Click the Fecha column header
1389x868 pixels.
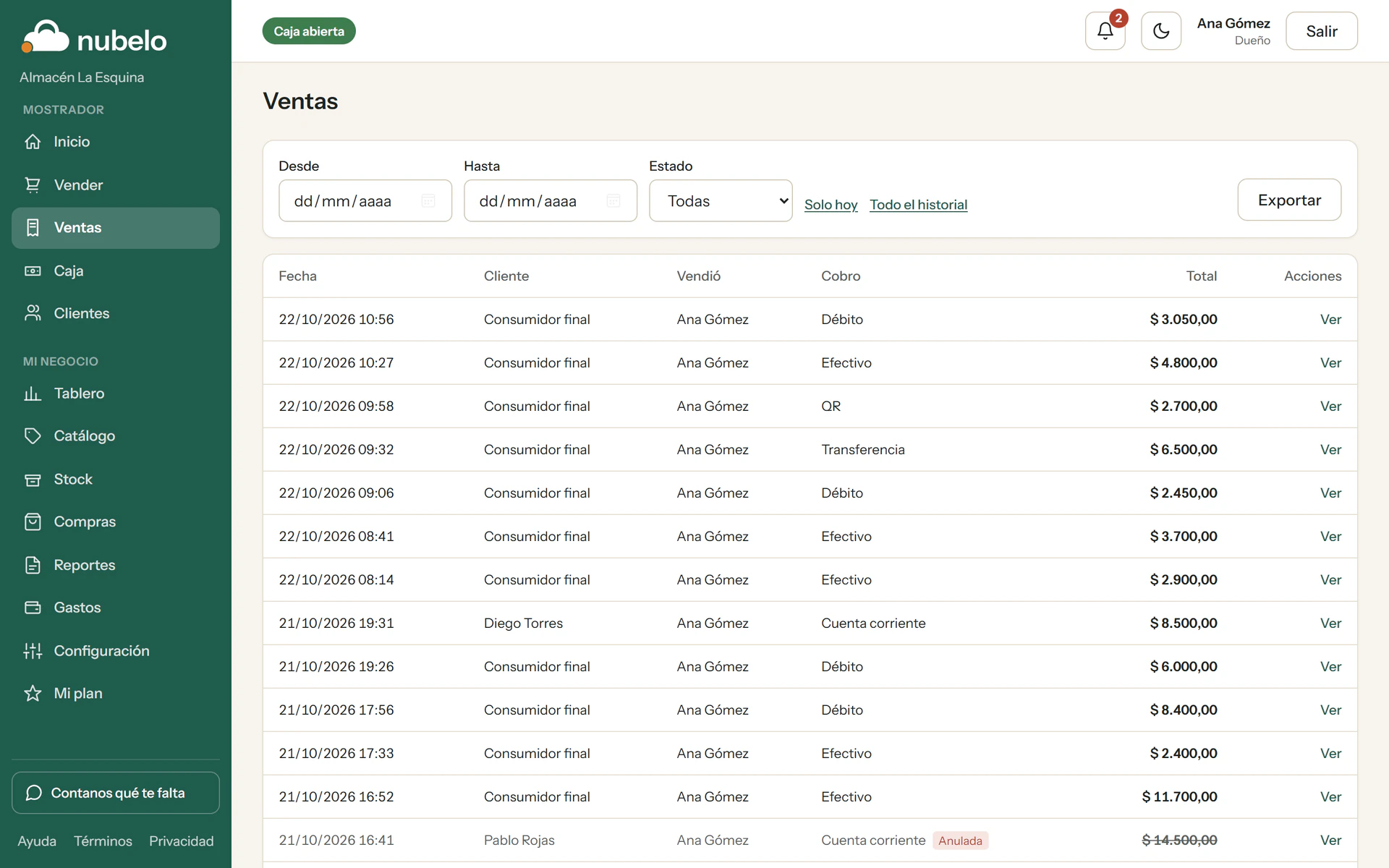(x=297, y=276)
